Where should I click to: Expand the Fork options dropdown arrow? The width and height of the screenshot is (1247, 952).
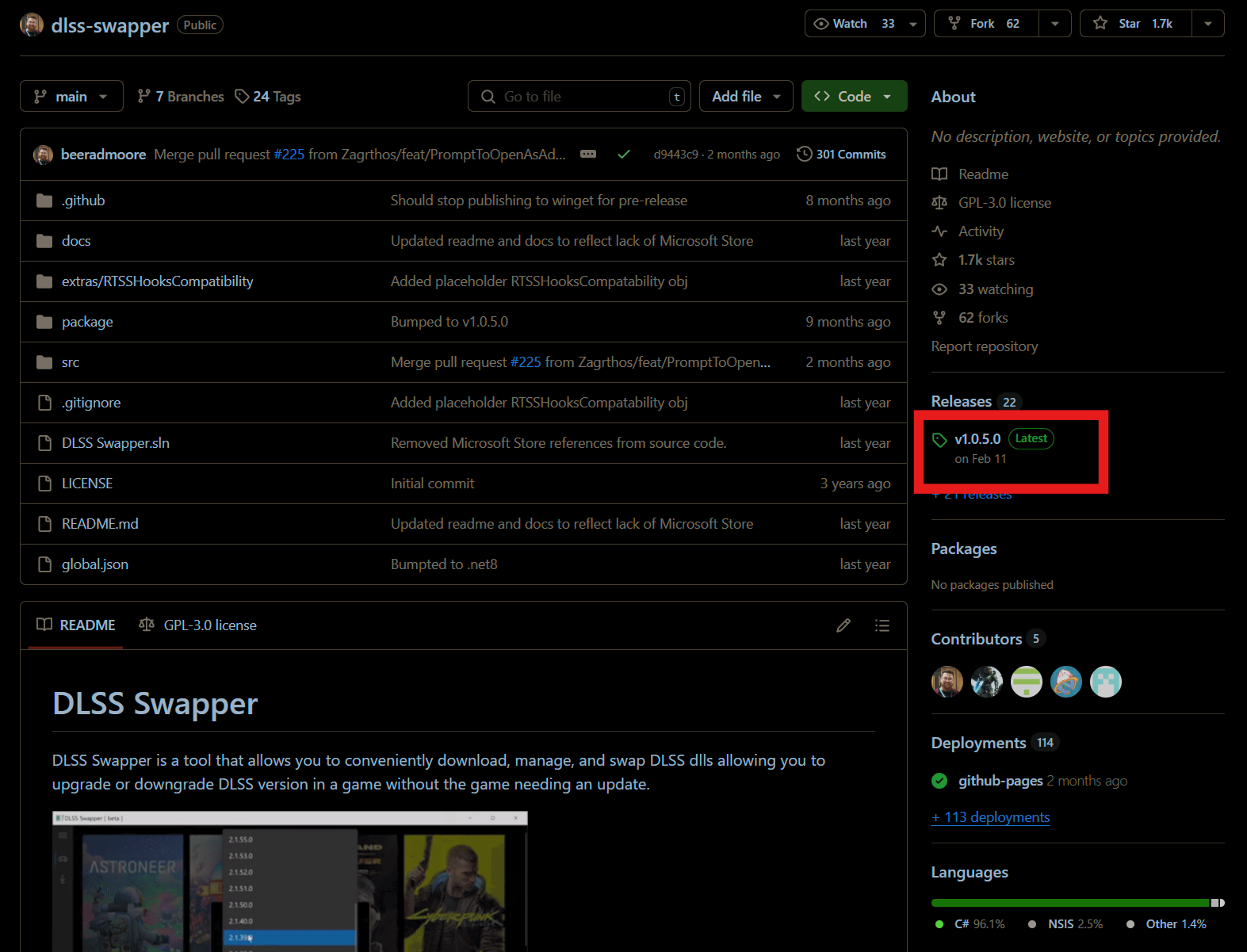click(x=1055, y=24)
